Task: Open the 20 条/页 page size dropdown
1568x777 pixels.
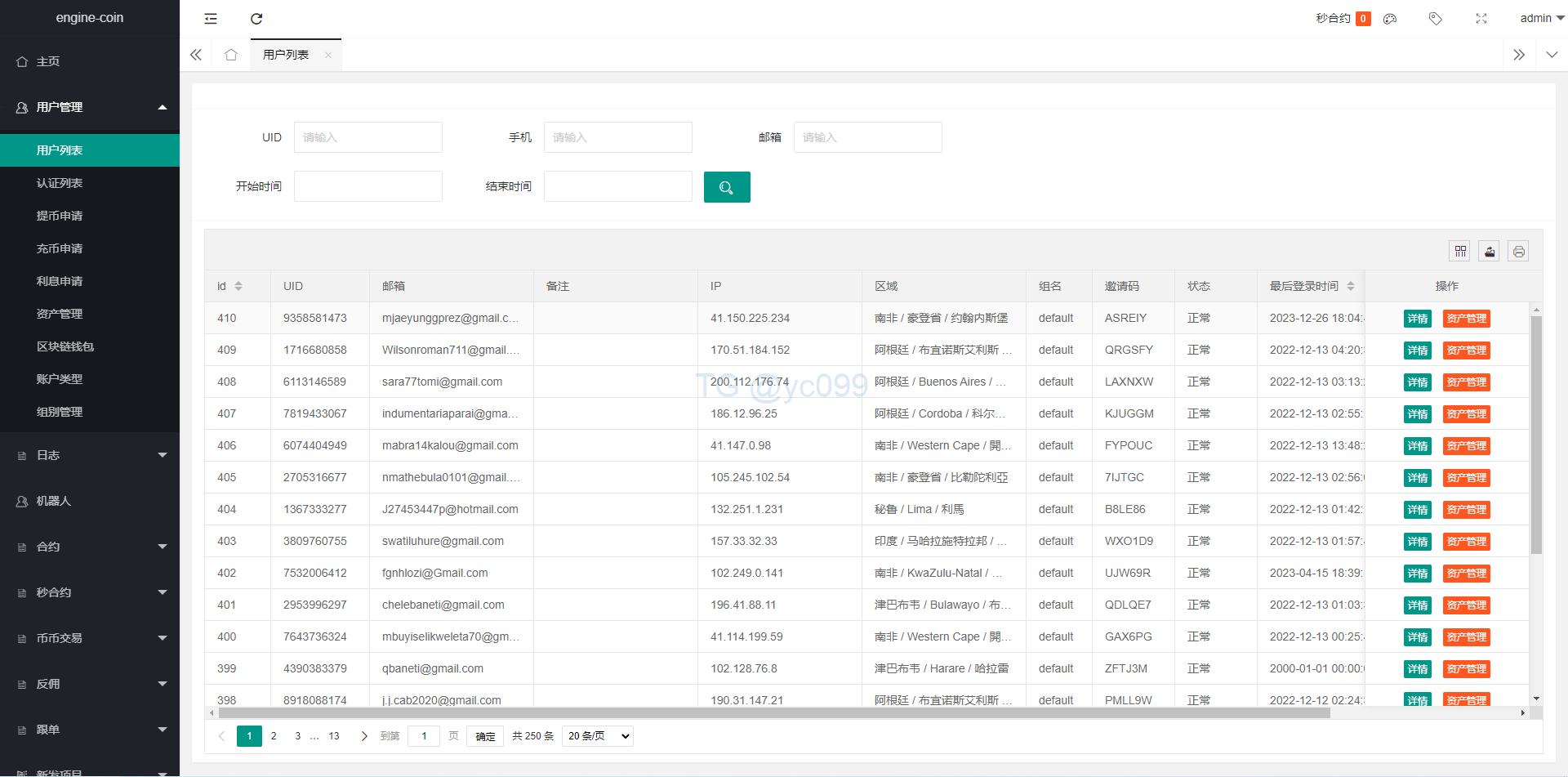Action: tap(598, 736)
